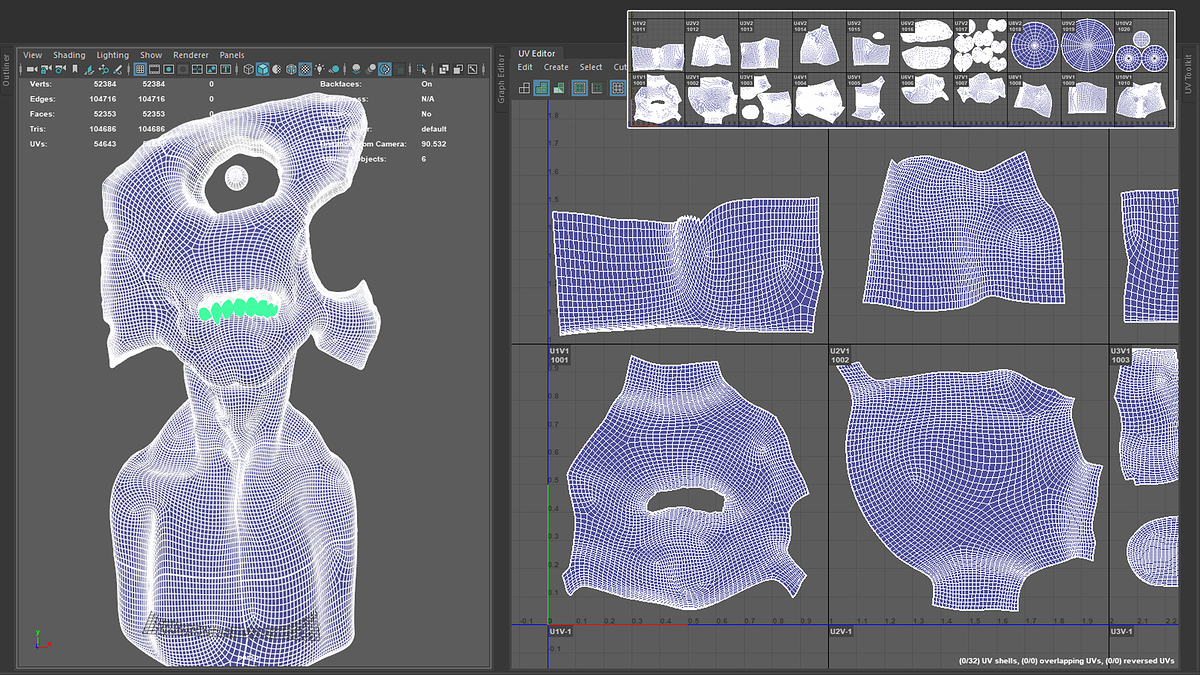
Task: Click the U1V1 1001 tile label
Action: (558, 356)
